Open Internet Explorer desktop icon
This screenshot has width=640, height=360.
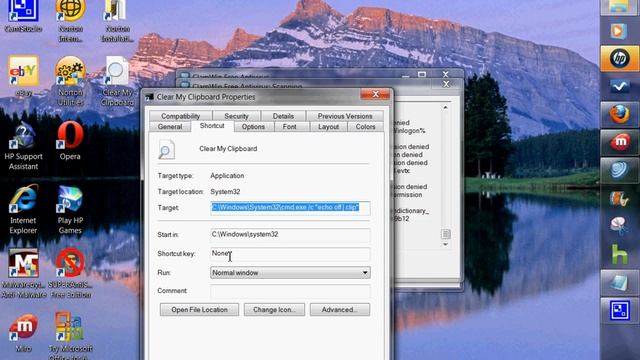click(x=23, y=209)
